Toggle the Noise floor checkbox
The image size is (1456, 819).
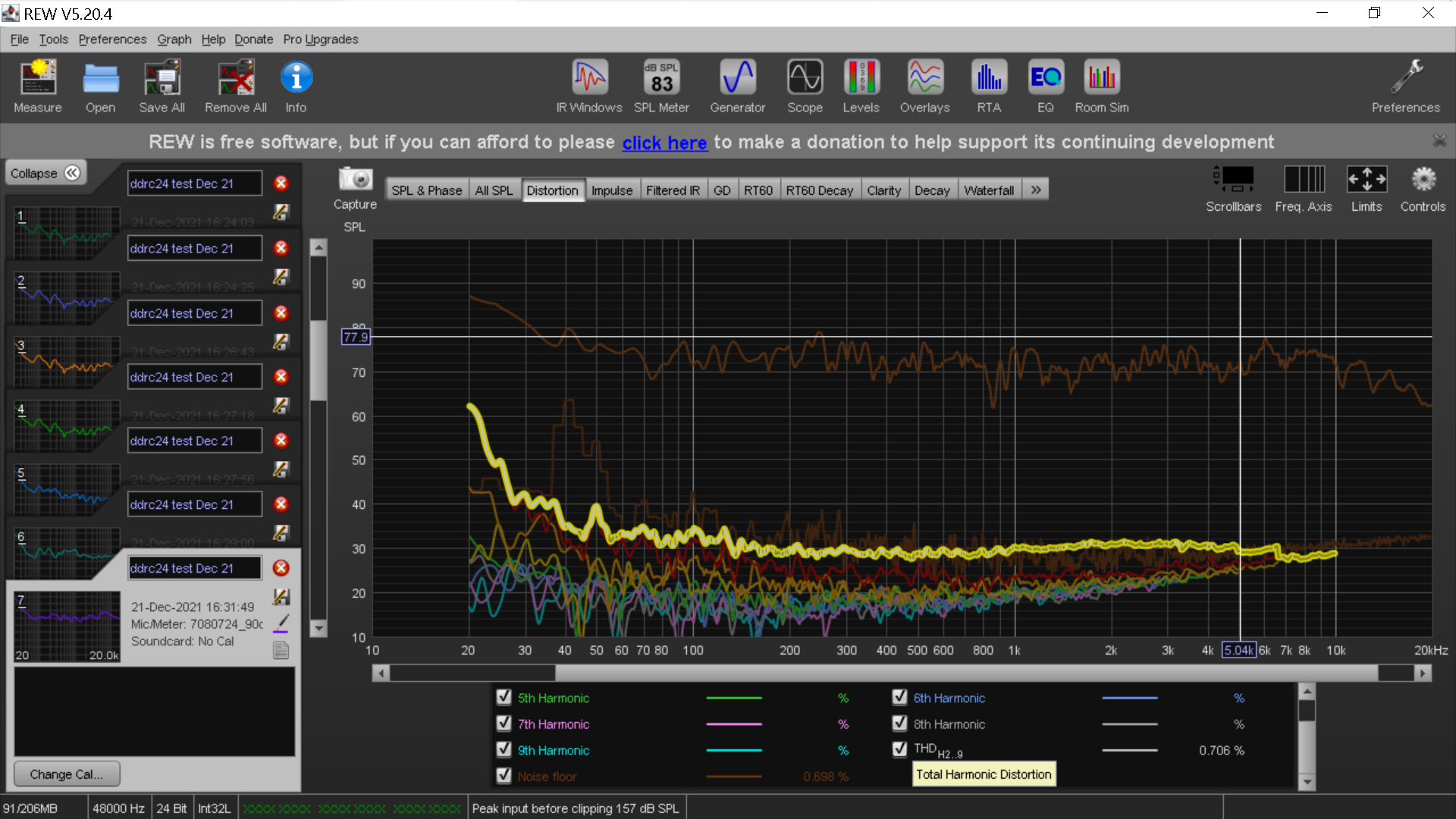tap(504, 776)
